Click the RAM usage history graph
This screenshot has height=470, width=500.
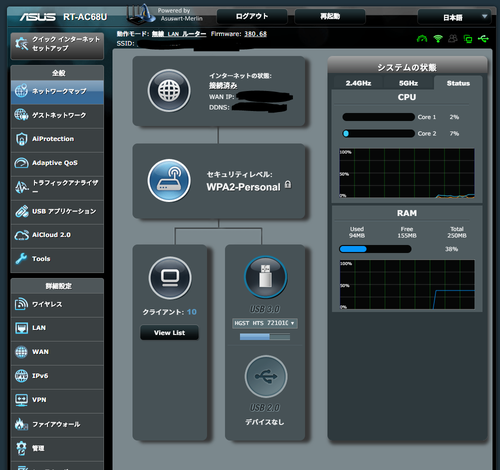click(407, 284)
